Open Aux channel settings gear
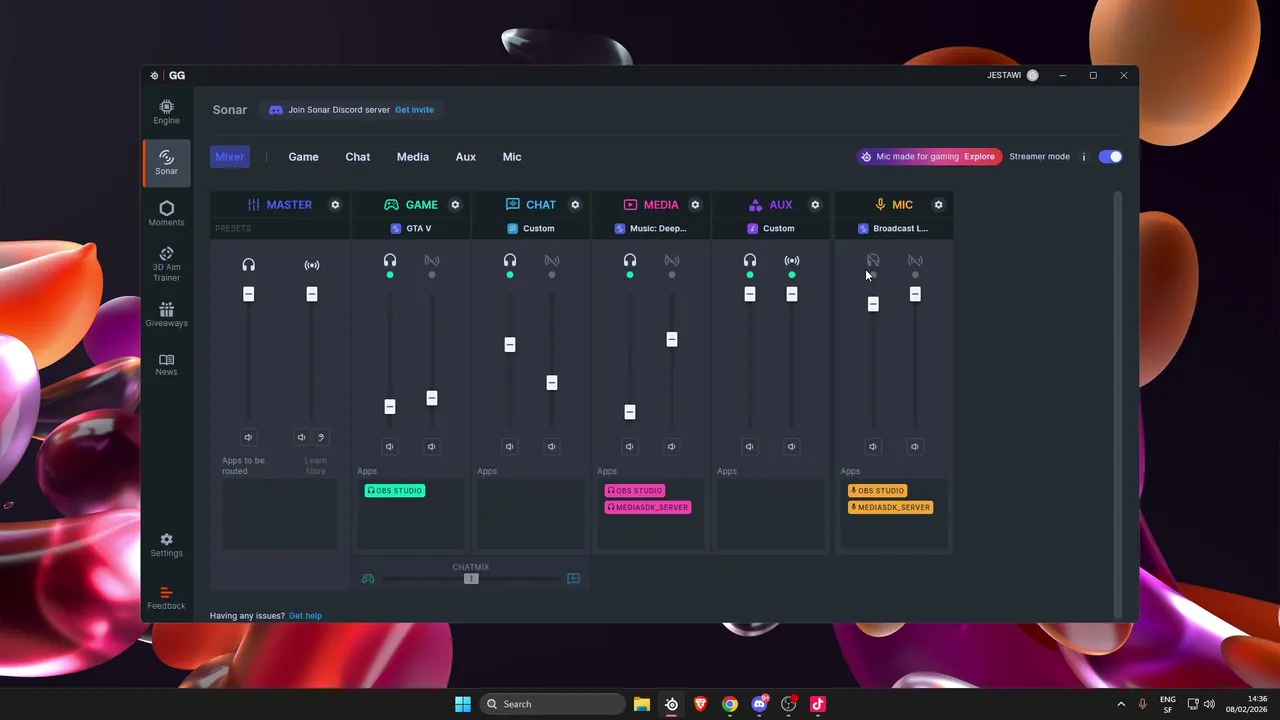The width and height of the screenshot is (1280, 720). 815,205
